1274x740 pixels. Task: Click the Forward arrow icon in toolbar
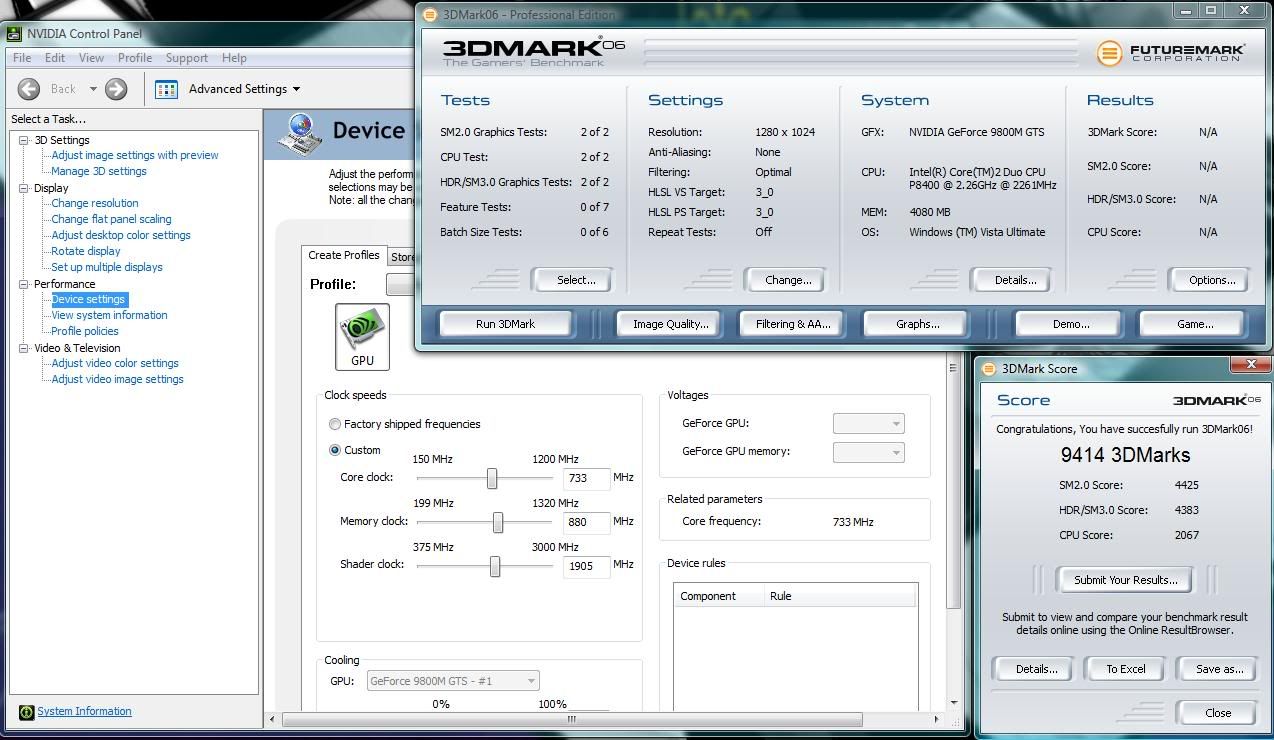click(116, 89)
